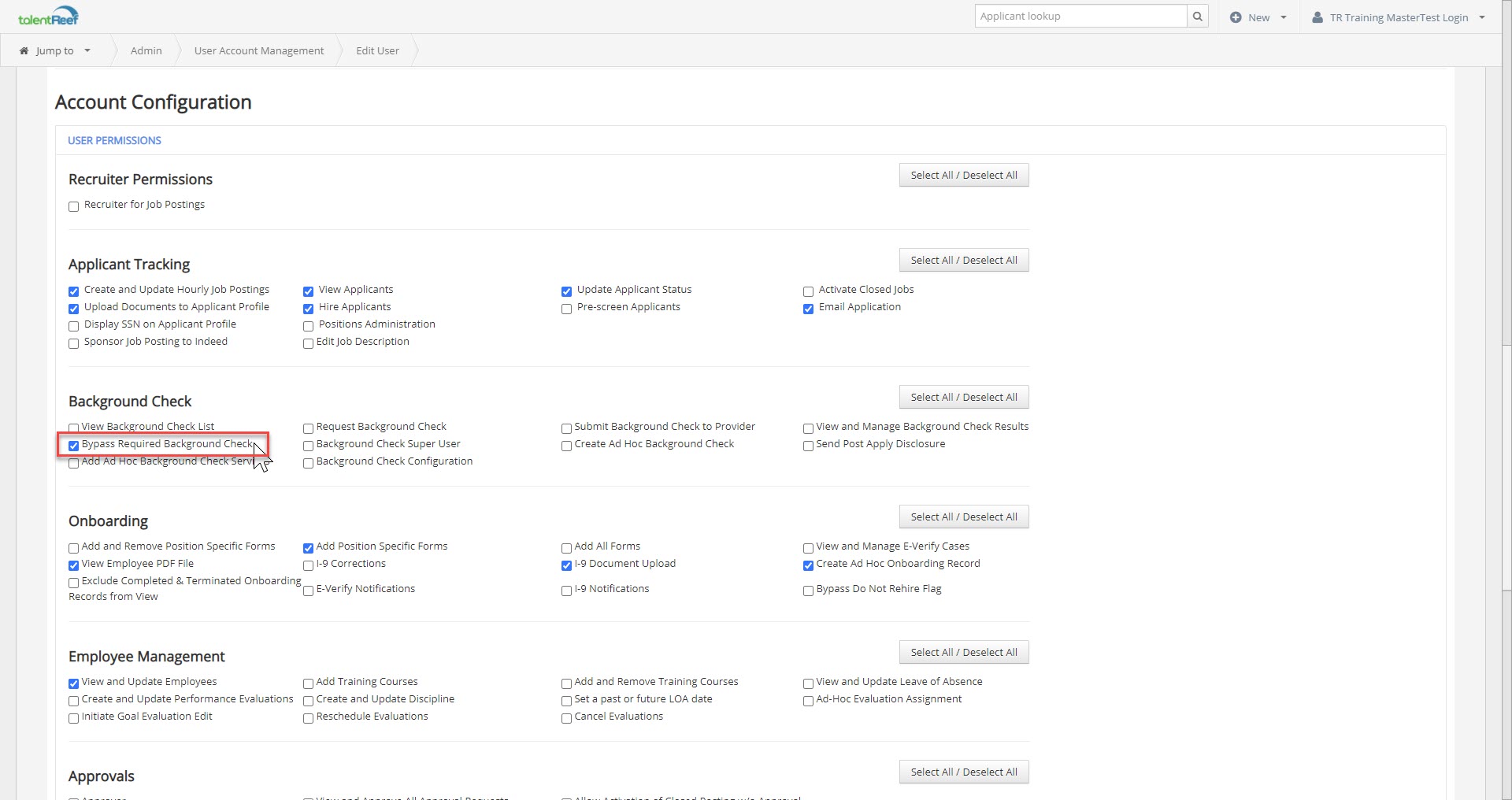This screenshot has height=800, width=1512.
Task: Open the New dropdown menu
Action: pyautogui.click(x=1258, y=17)
